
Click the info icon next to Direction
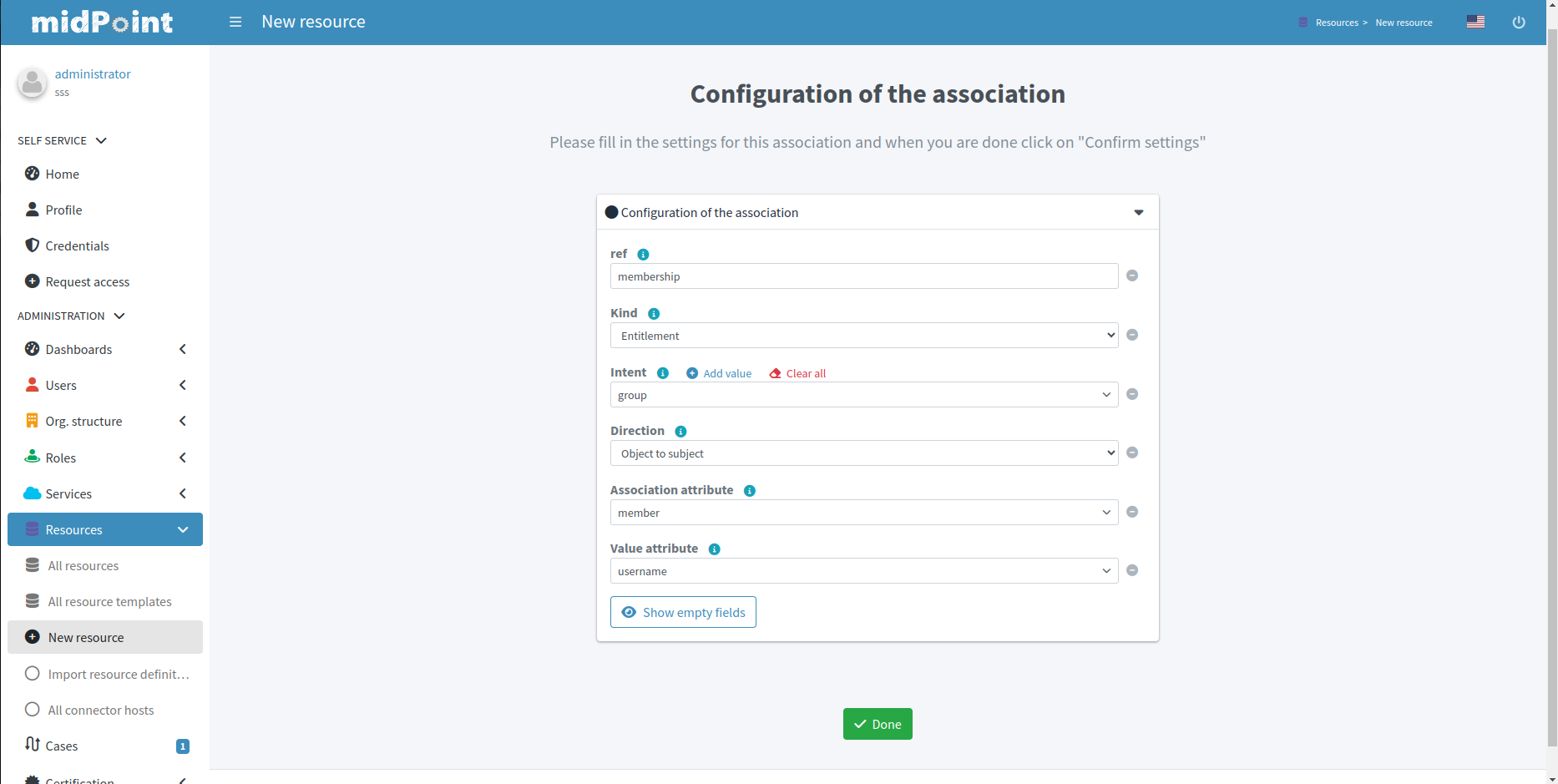(x=680, y=431)
